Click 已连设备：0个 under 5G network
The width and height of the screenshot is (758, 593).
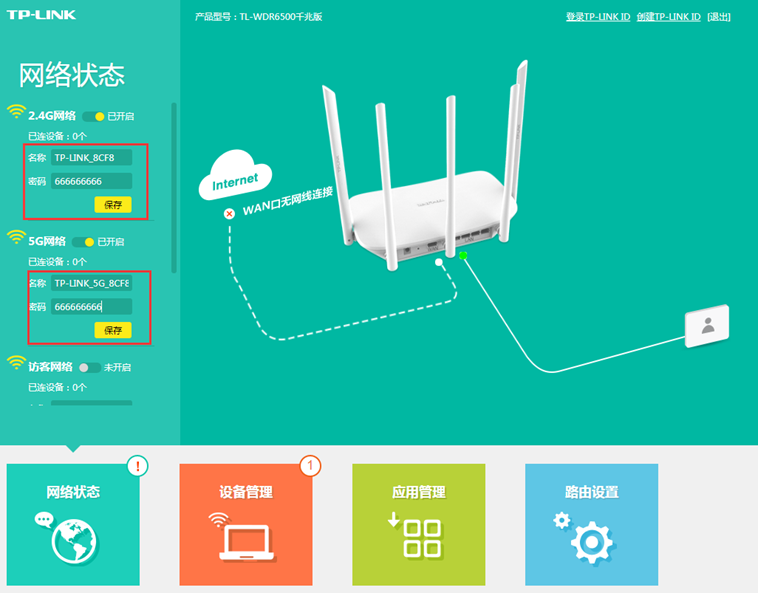click(x=57, y=262)
